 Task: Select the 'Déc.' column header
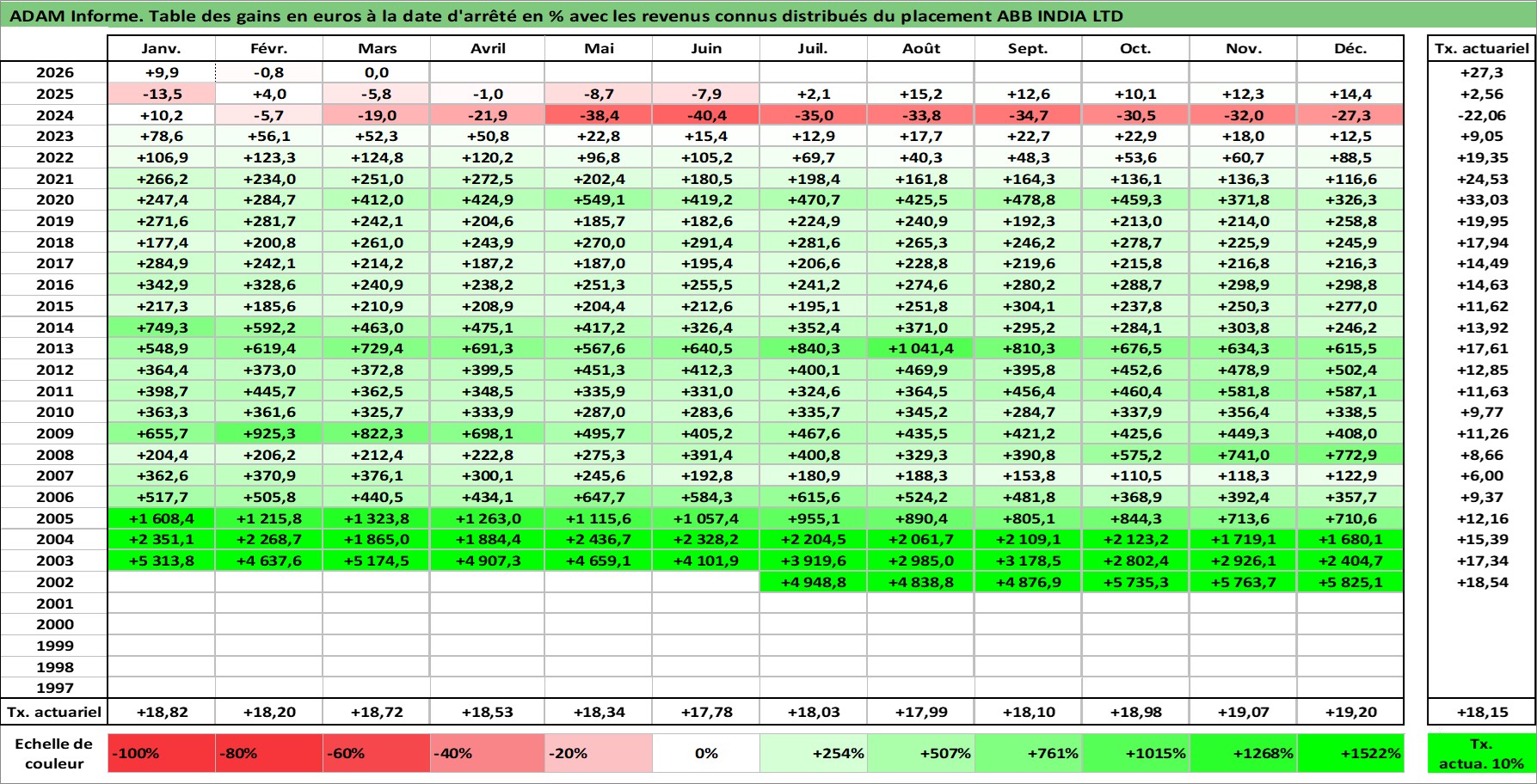pos(1350,48)
